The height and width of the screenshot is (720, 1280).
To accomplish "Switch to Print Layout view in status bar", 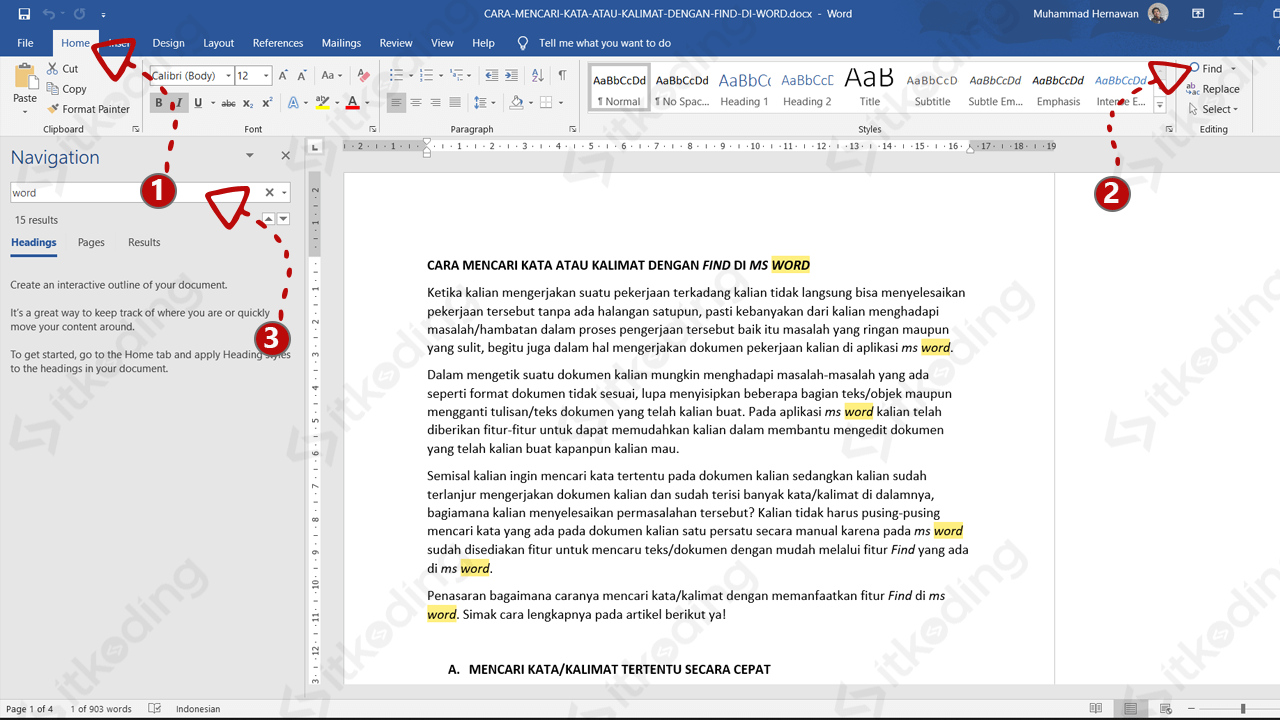I will pyautogui.click(x=1129, y=709).
